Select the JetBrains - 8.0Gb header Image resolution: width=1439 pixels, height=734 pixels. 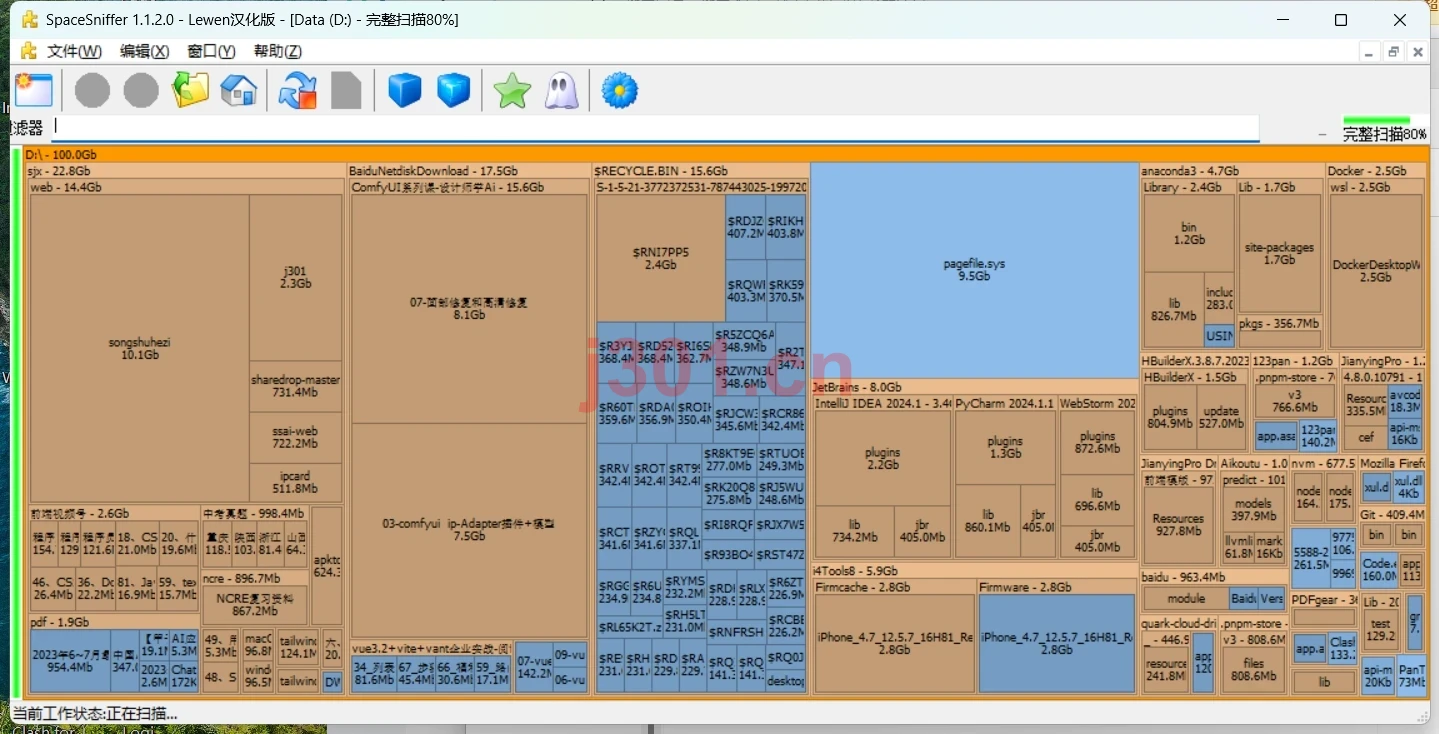pos(974,387)
